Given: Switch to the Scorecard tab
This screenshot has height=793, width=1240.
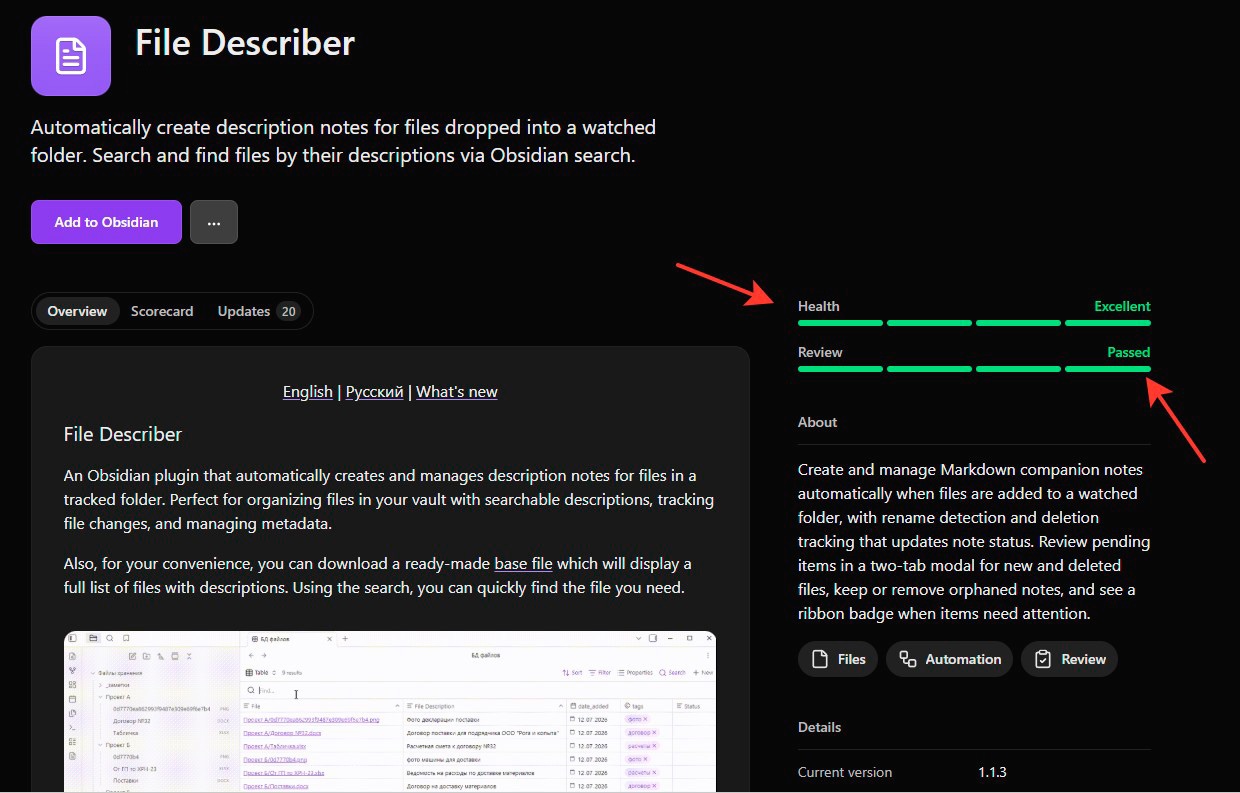Looking at the screenshot, I should point(162,311).
